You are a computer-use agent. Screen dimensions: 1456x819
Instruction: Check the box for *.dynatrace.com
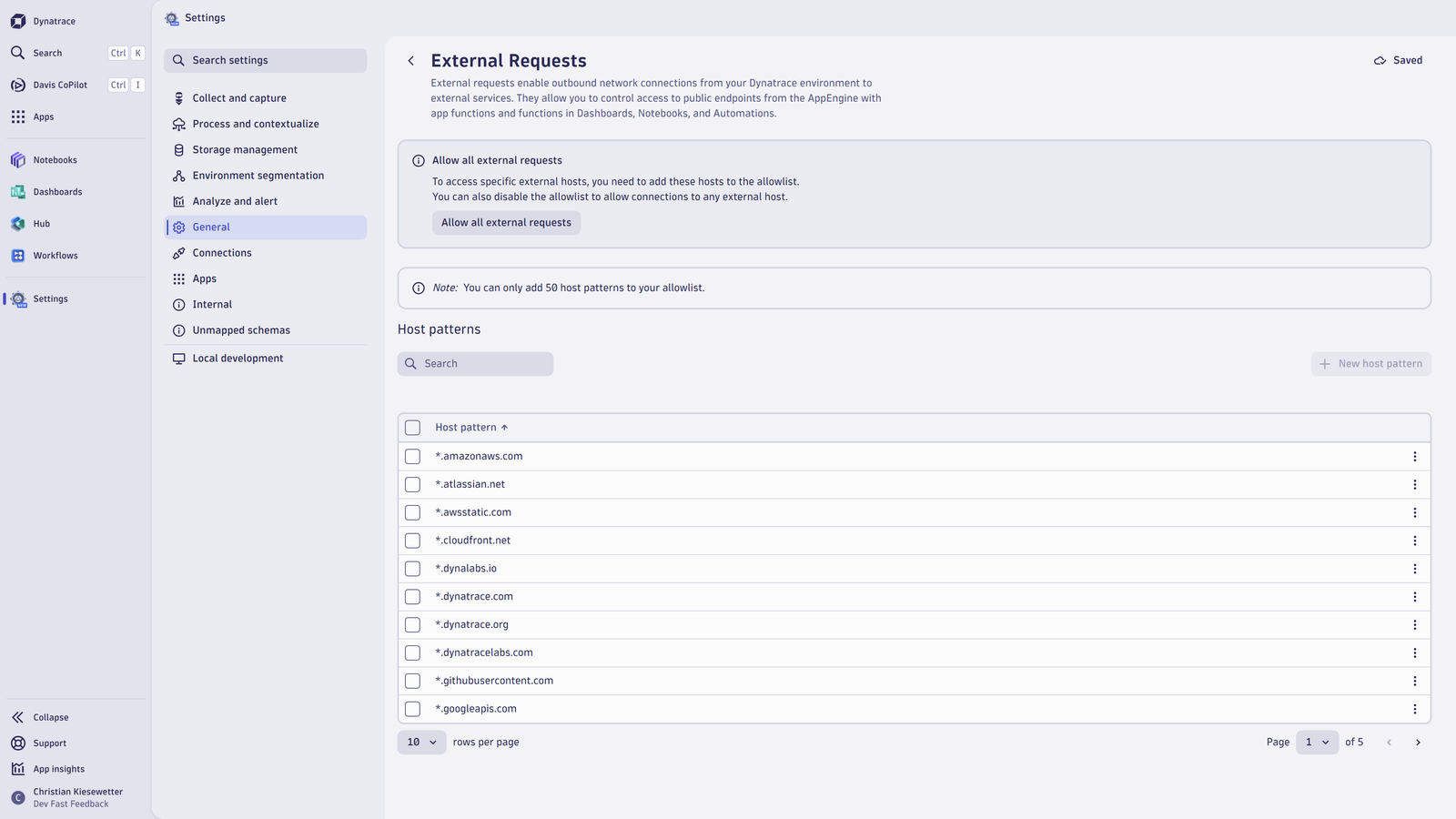point(413,597)
